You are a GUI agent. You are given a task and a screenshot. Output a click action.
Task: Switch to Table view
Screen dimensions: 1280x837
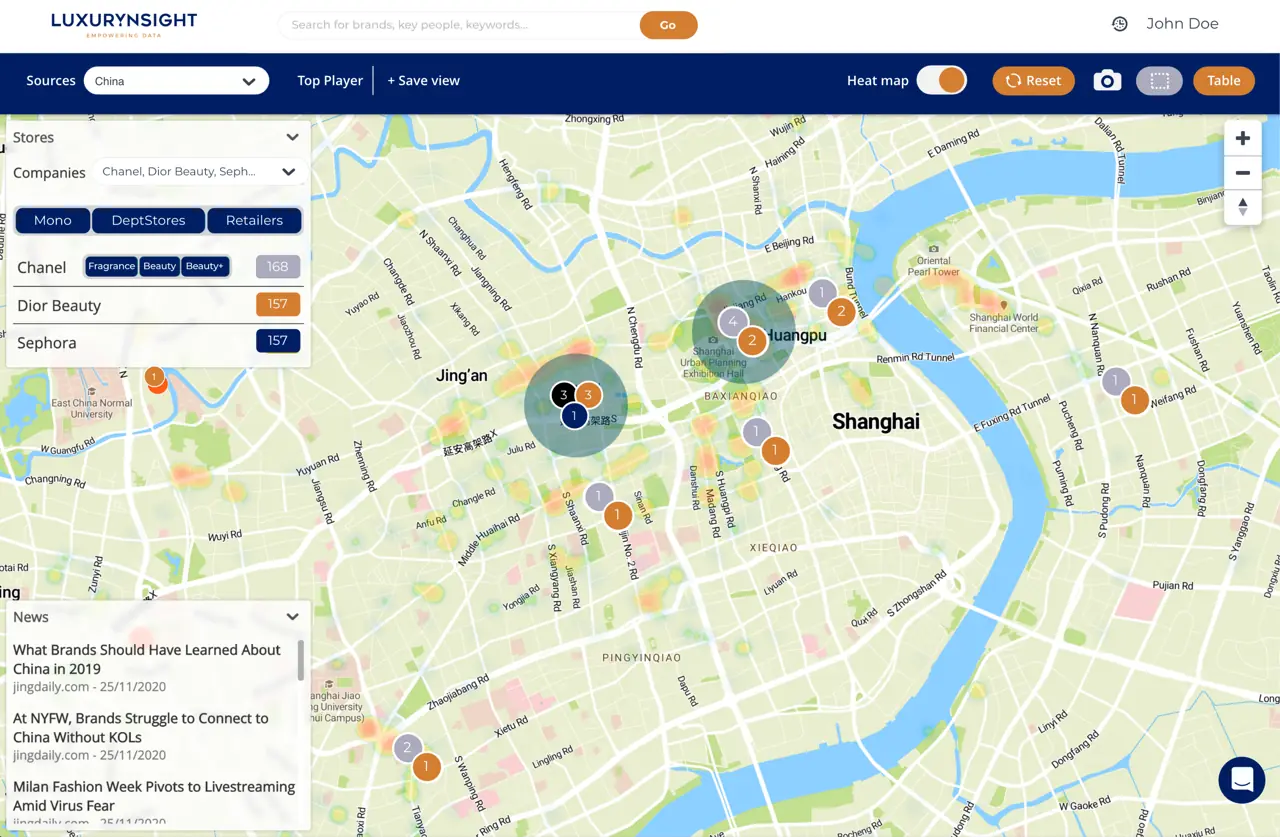coord(1223,81)
